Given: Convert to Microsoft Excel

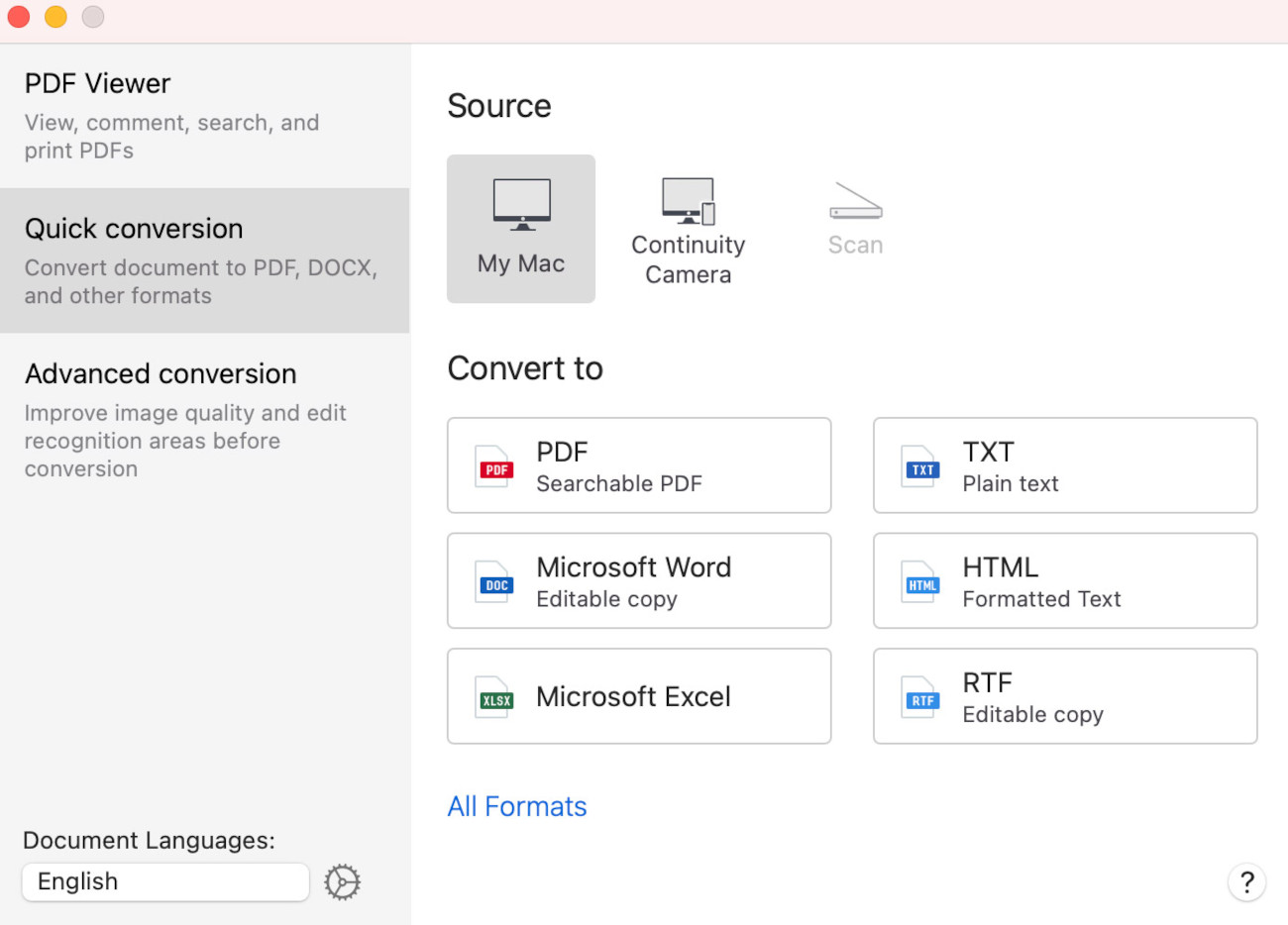Looking at the screenshot, I should (x=639, y=696).
